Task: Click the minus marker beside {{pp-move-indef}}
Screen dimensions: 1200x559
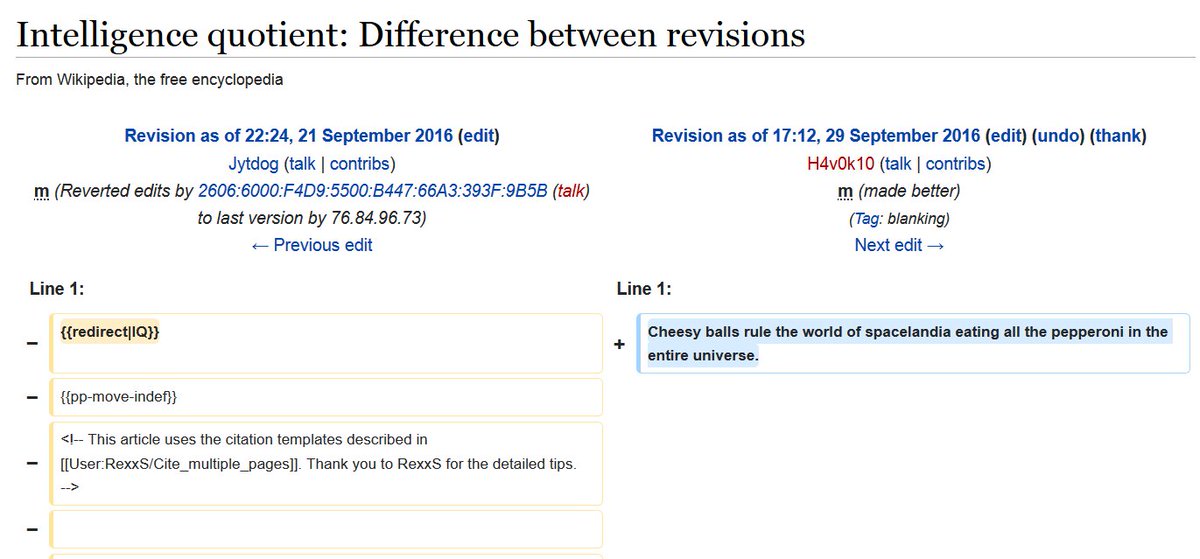Action: pyautogui.click(x=32, y=397)
